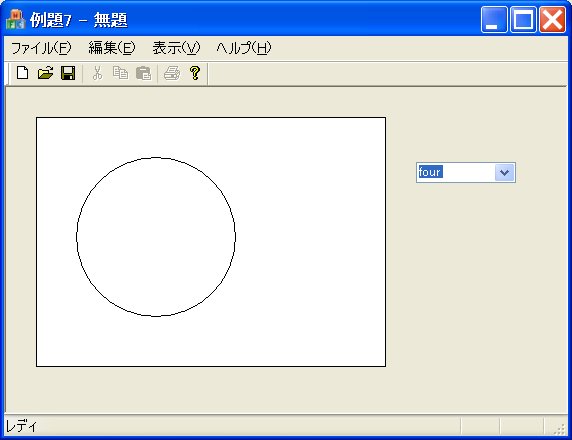Click the Print toolbar icon
The height and width of the screenshot is (440, 572).
pos(171,73)
